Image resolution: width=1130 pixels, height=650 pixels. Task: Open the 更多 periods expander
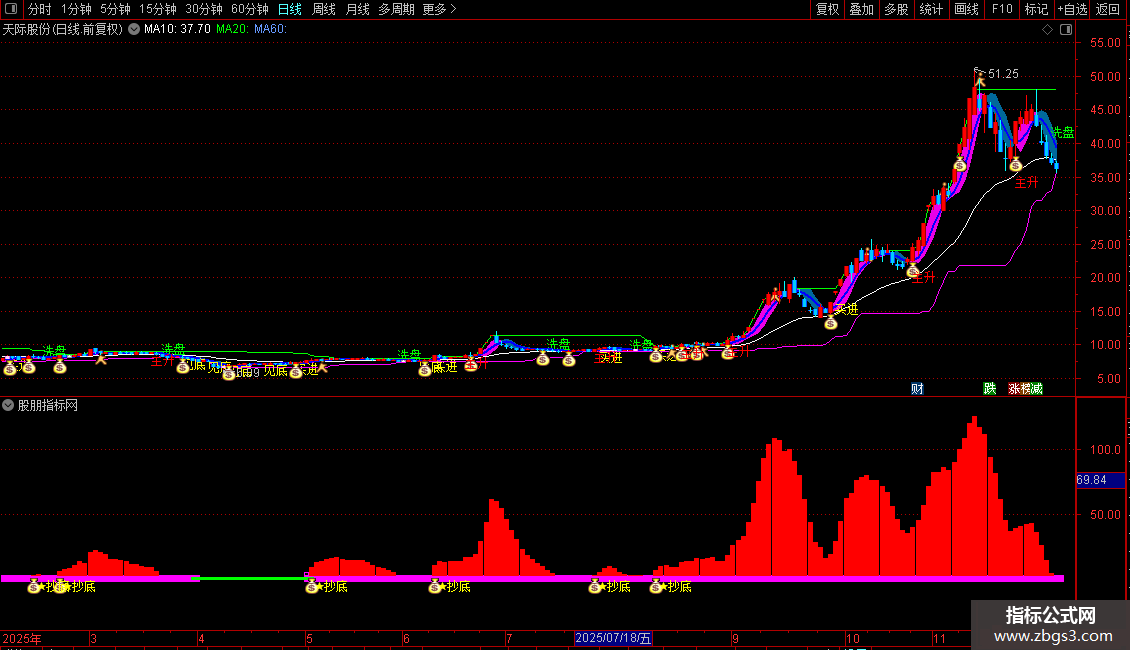coord(439,9)
